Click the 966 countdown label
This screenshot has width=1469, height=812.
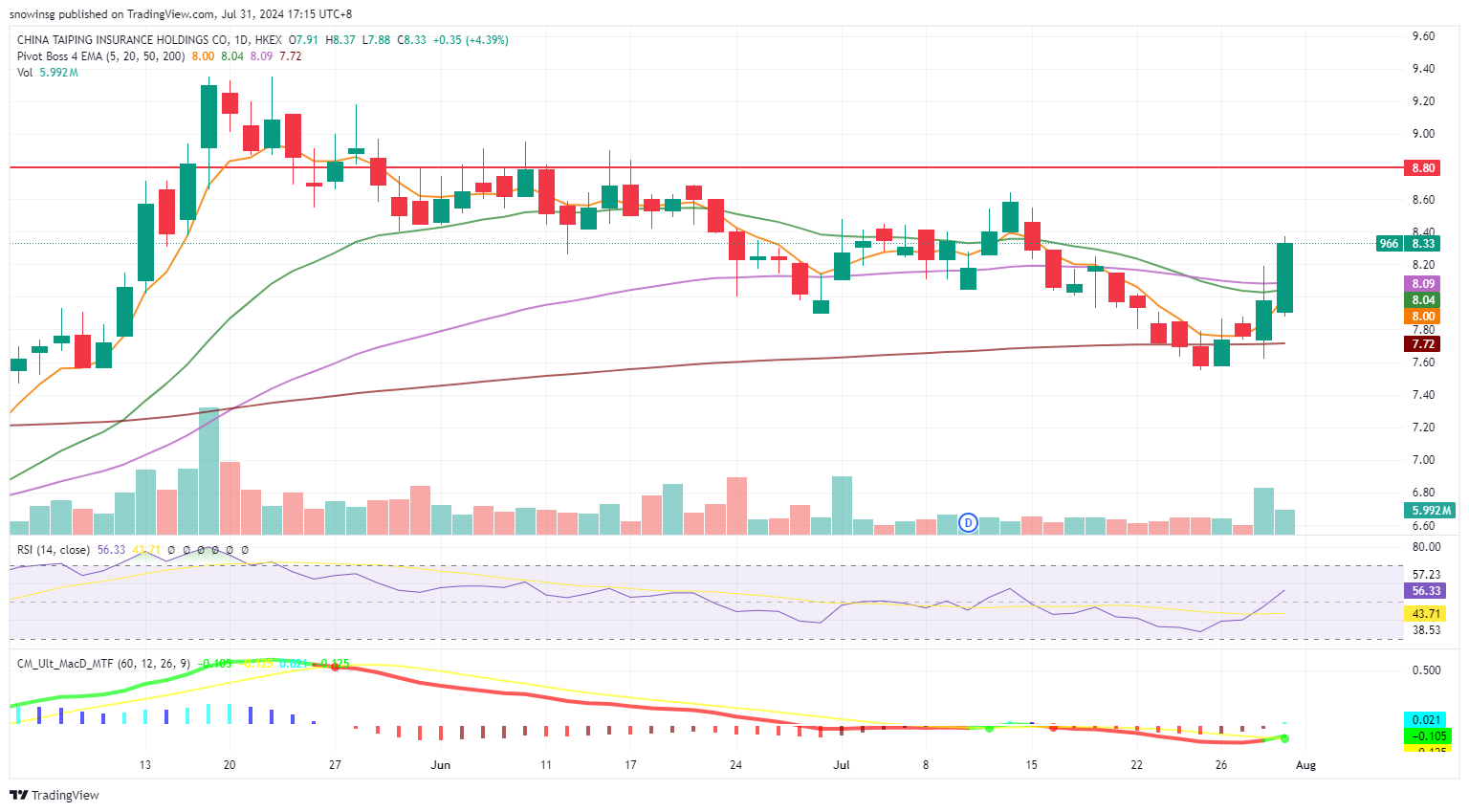coord(1389,243)
